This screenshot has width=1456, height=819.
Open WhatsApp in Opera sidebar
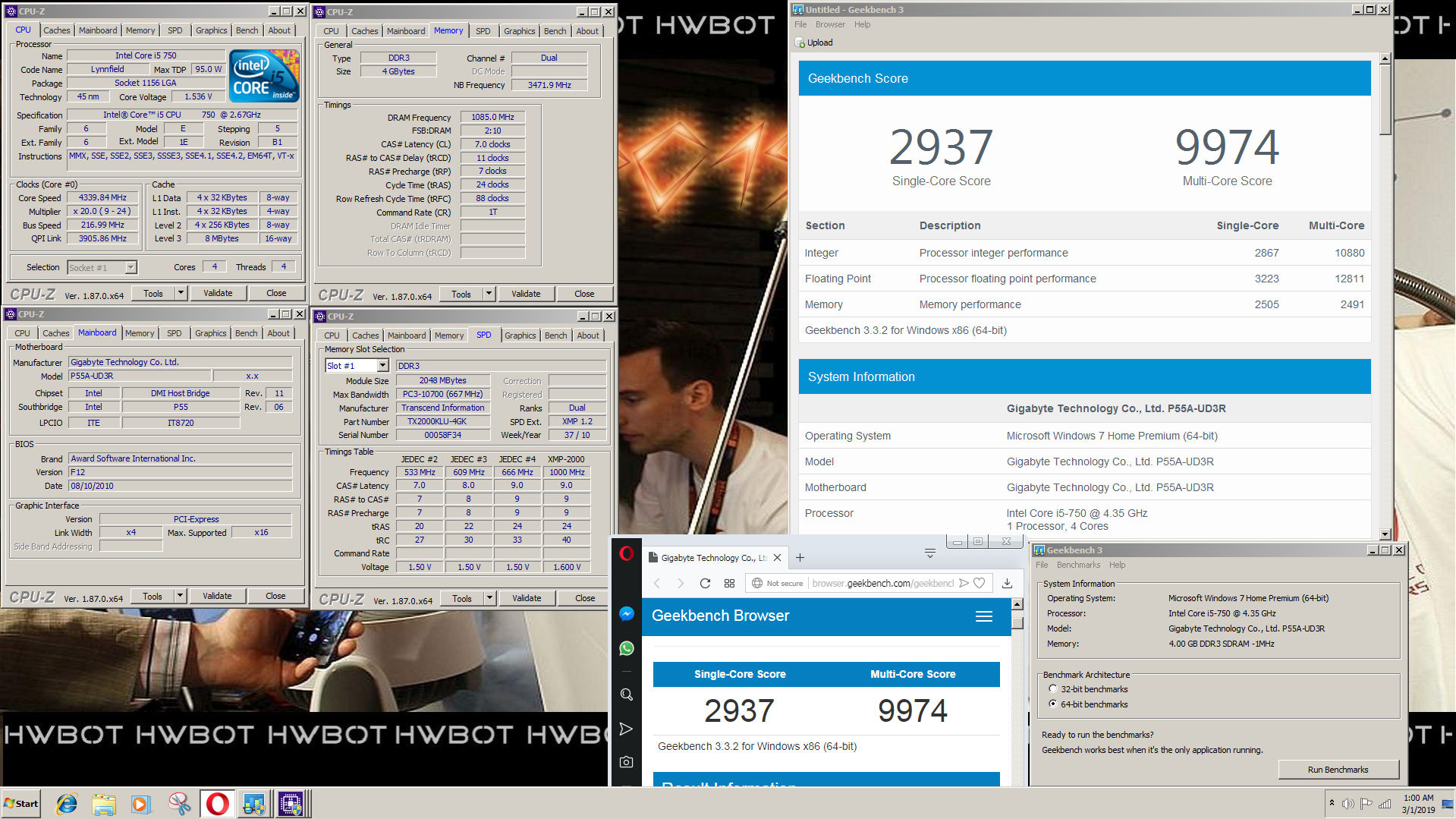[x=626, y=648]
